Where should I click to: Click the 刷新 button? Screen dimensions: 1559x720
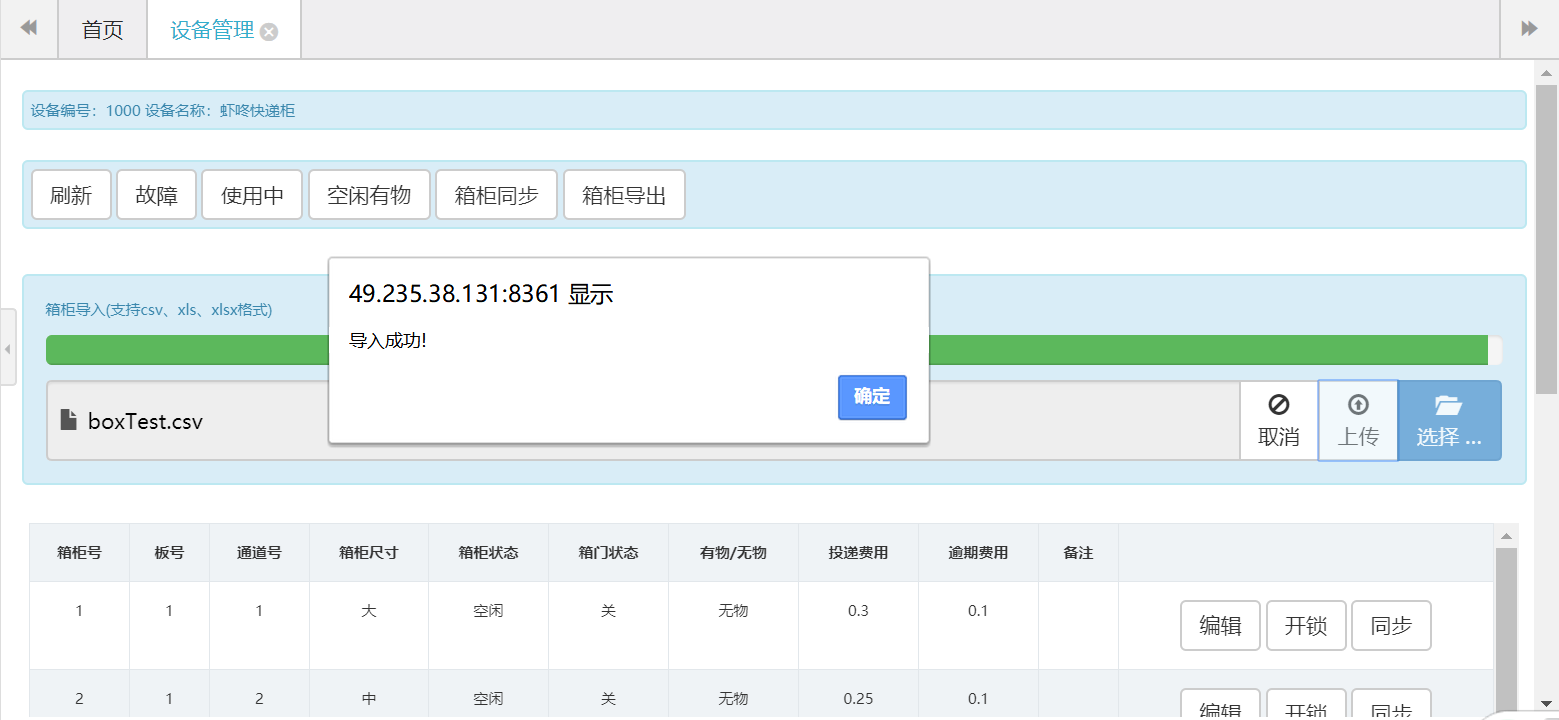click(71, 195)
